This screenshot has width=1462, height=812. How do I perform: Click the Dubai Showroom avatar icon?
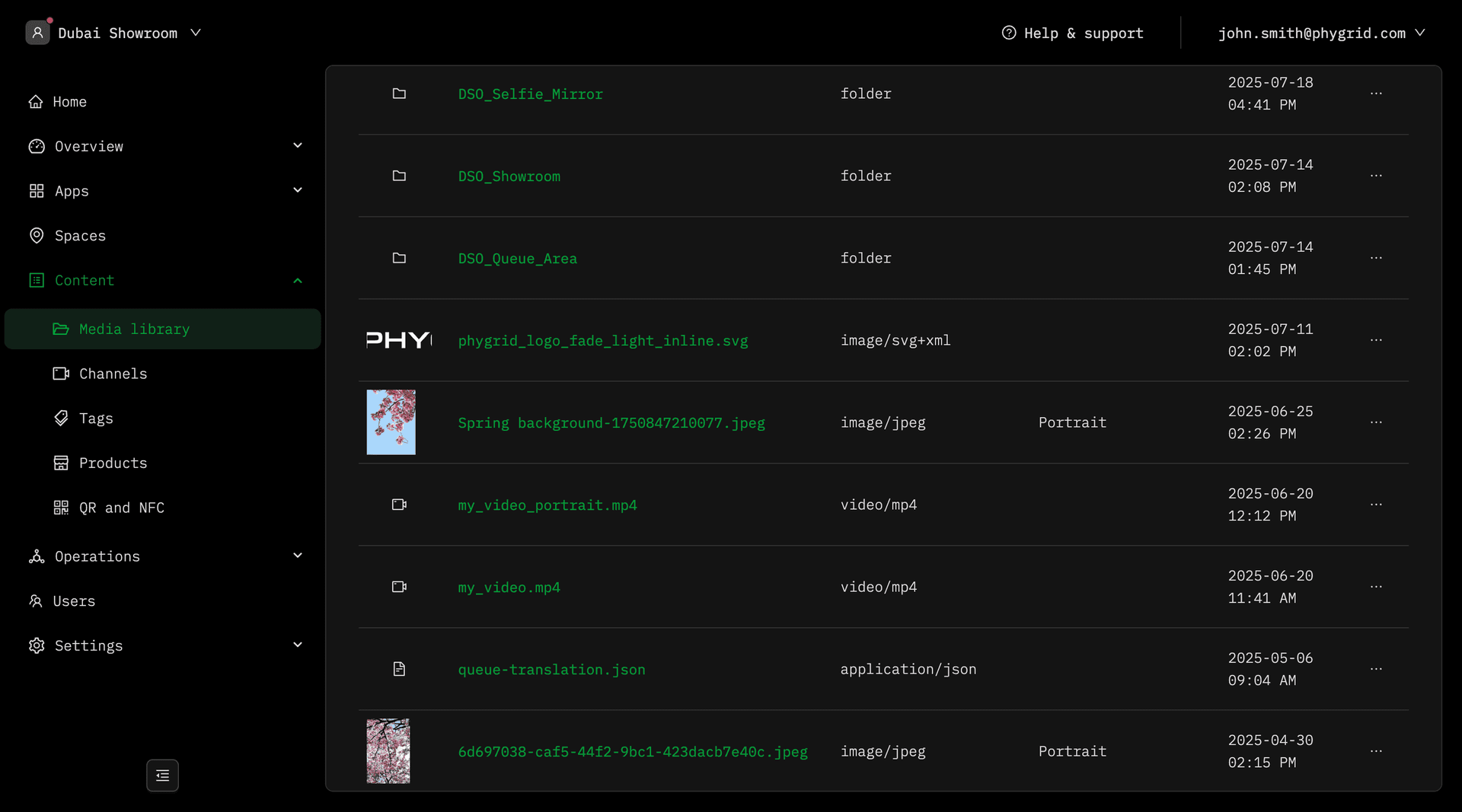click(x=37, y=33)
